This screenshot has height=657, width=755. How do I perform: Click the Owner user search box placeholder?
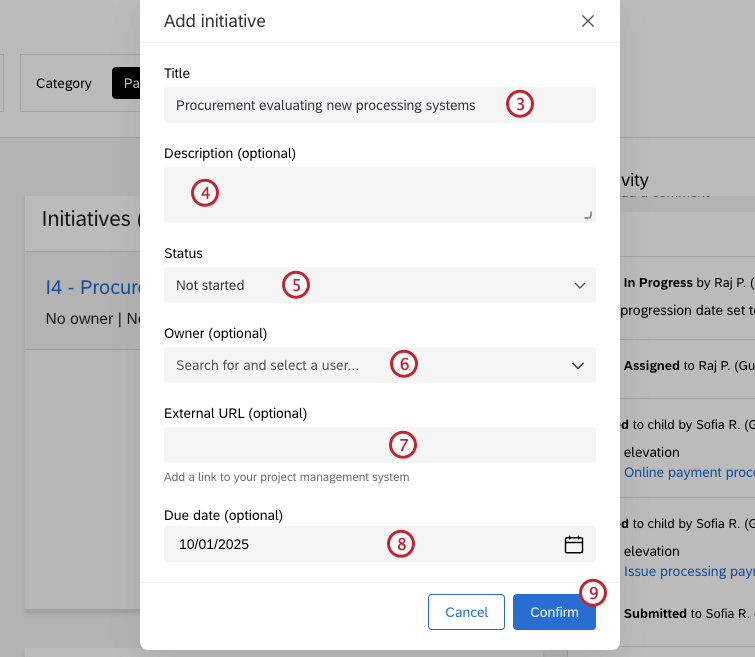[267, 366]
